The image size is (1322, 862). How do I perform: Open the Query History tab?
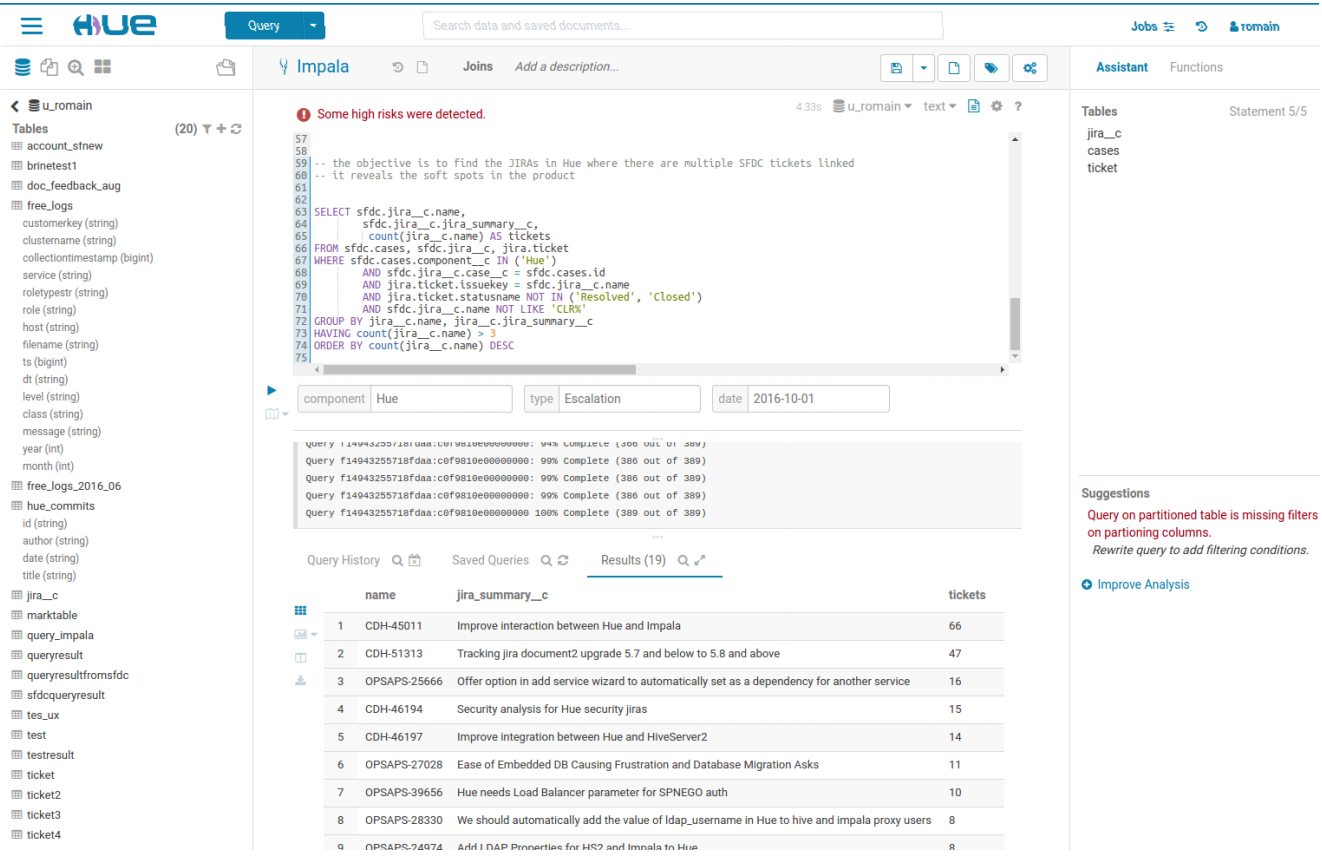pos(343,561)
